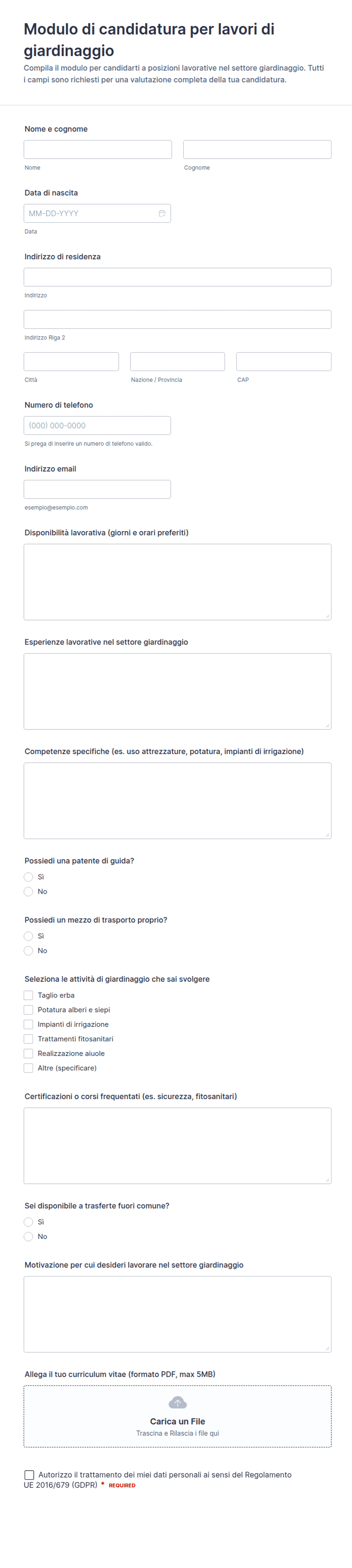This screenshot has height=1568, width=352.
Task: Tick Altre (specificare) checkbox
Action: pyautogui.click(x=29, y=1068)
